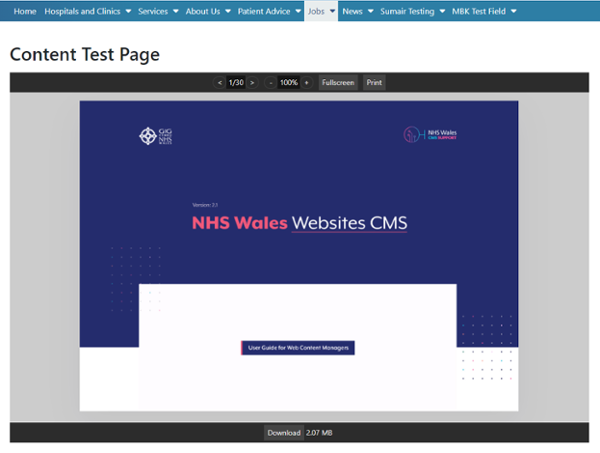The image size is (600, 453).
Task: Open the News menu
Action: click(x=352, y=11)
